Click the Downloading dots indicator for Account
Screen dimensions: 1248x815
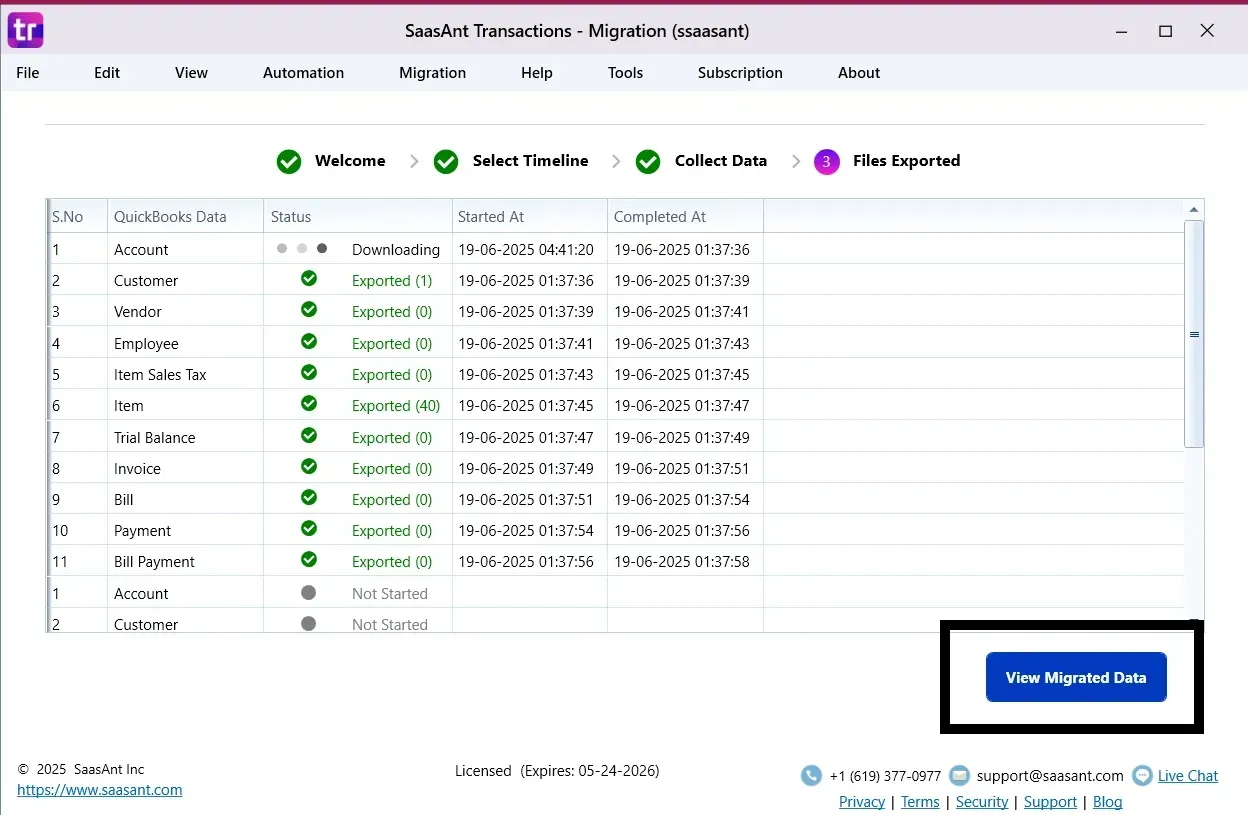point(302,249)
